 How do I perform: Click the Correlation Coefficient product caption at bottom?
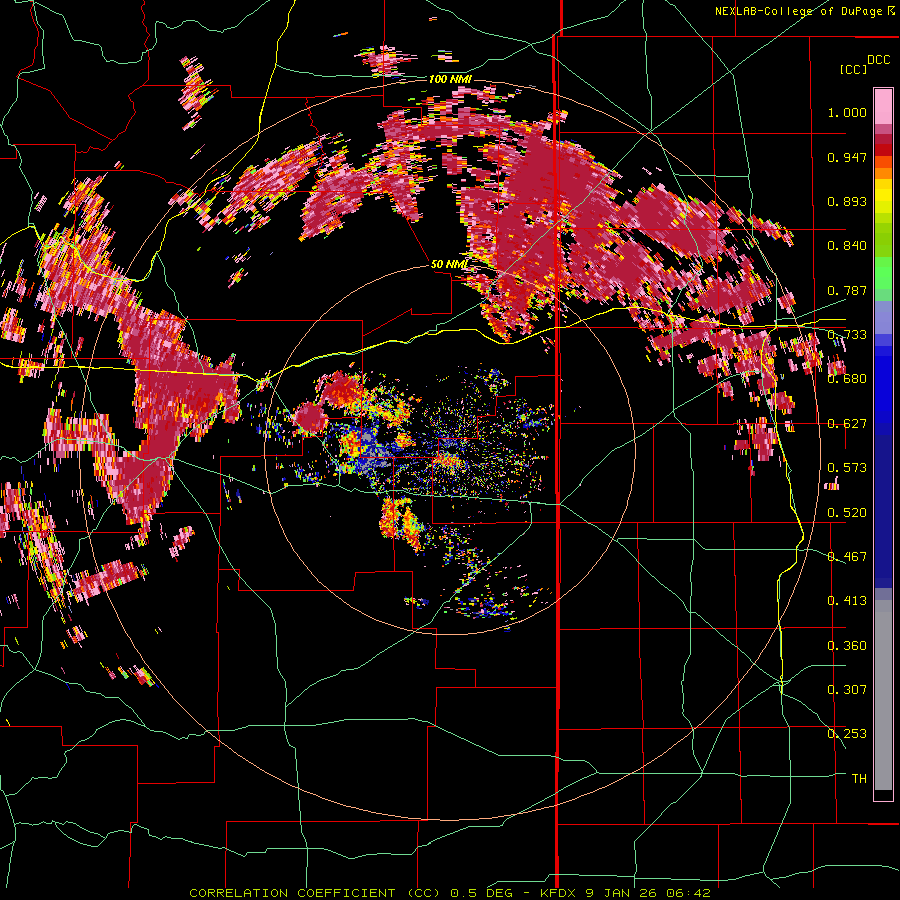point(449,893)
